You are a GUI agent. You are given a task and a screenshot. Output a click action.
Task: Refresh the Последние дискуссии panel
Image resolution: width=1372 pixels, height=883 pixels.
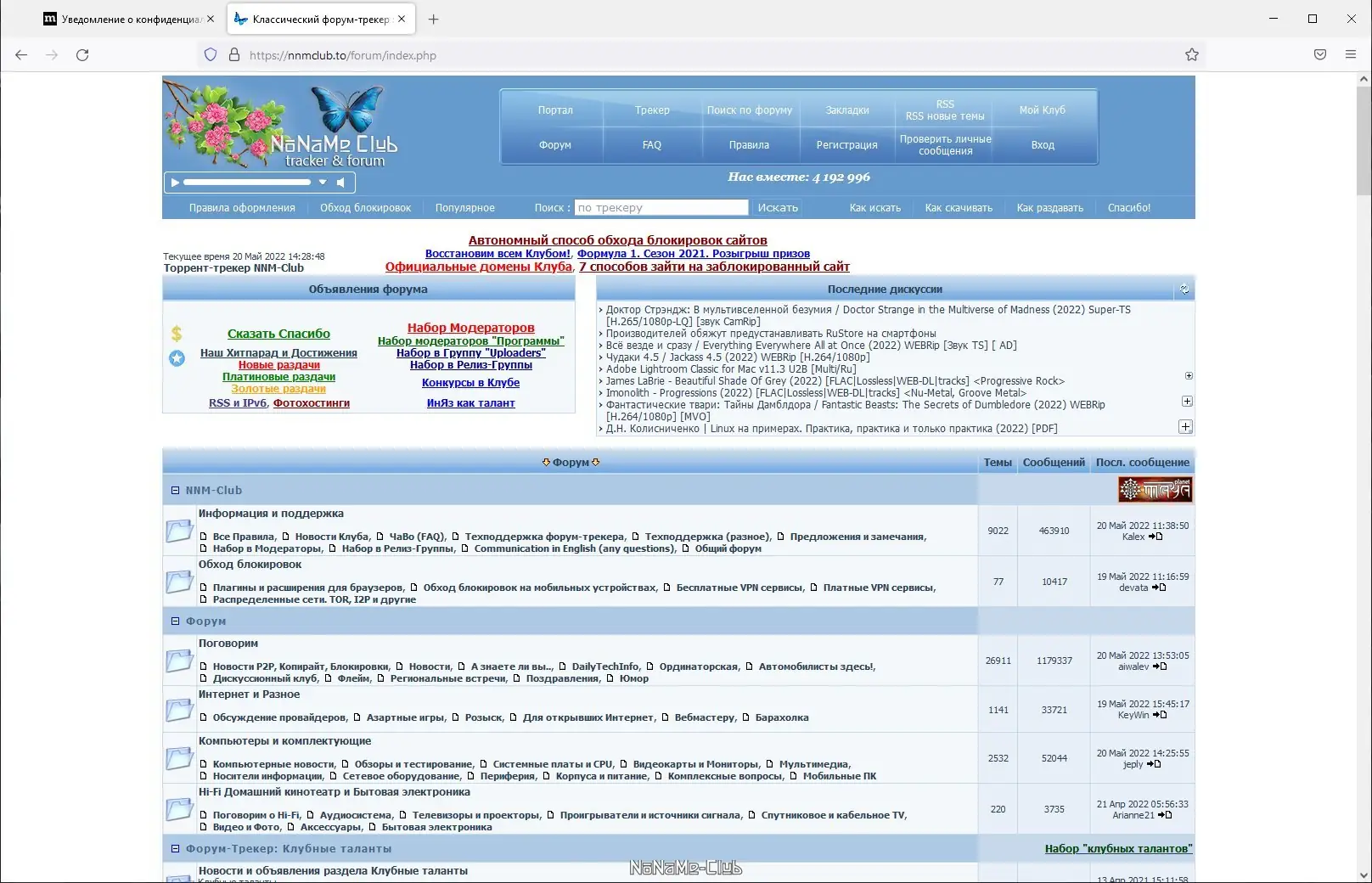[1185, 289]
